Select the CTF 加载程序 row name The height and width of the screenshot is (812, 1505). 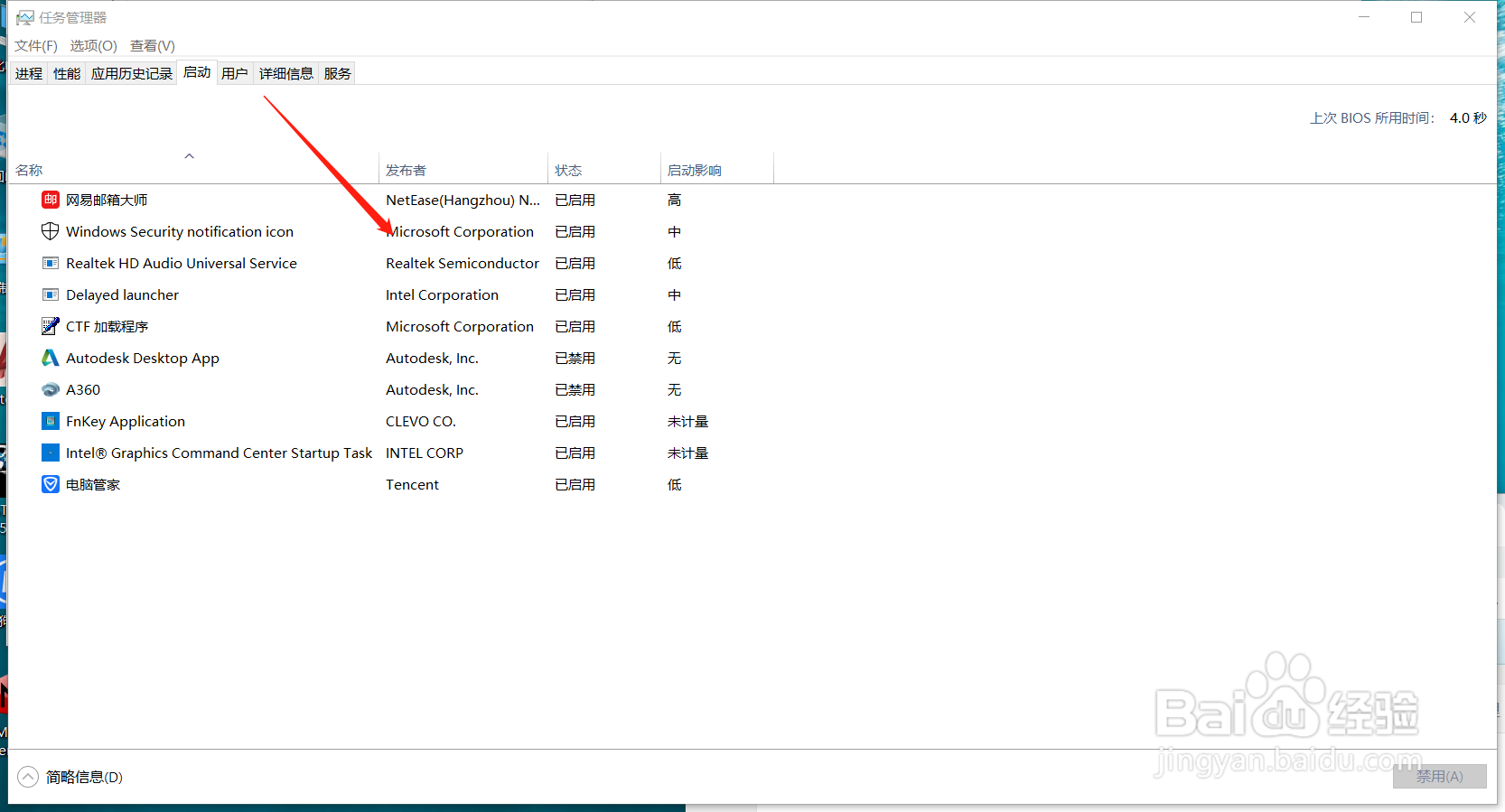107,326
